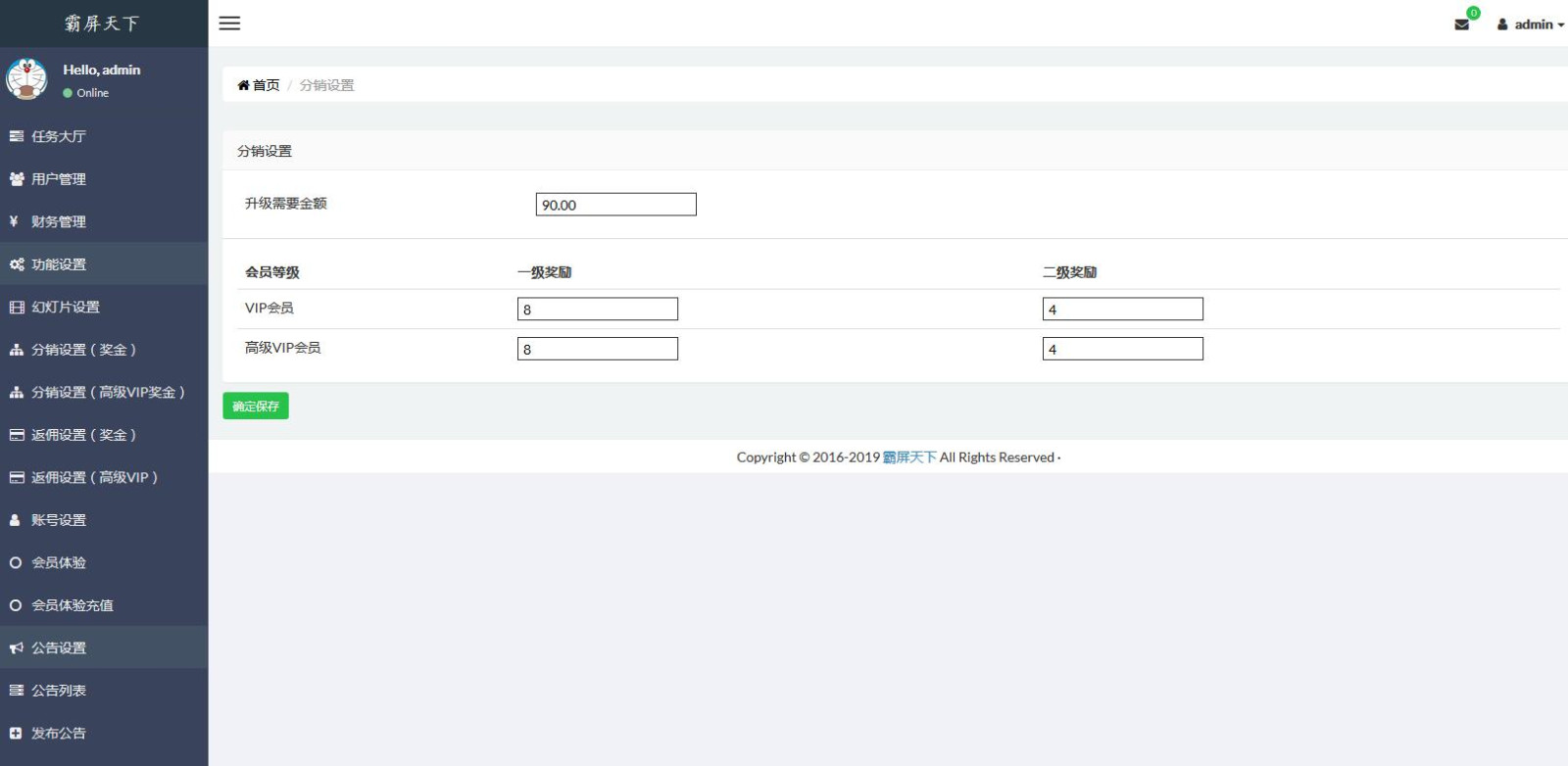Expand the admin user dropdown
The height and width of the screenshot is (766, 1568).
[1530, 24]
